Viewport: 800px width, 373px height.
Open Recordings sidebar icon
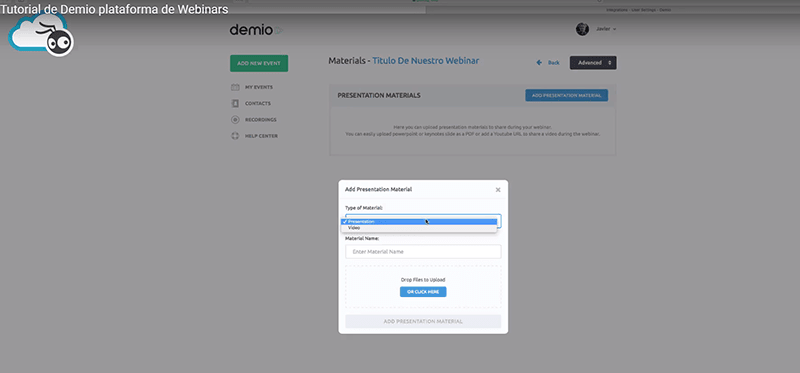tap(235, 120)
